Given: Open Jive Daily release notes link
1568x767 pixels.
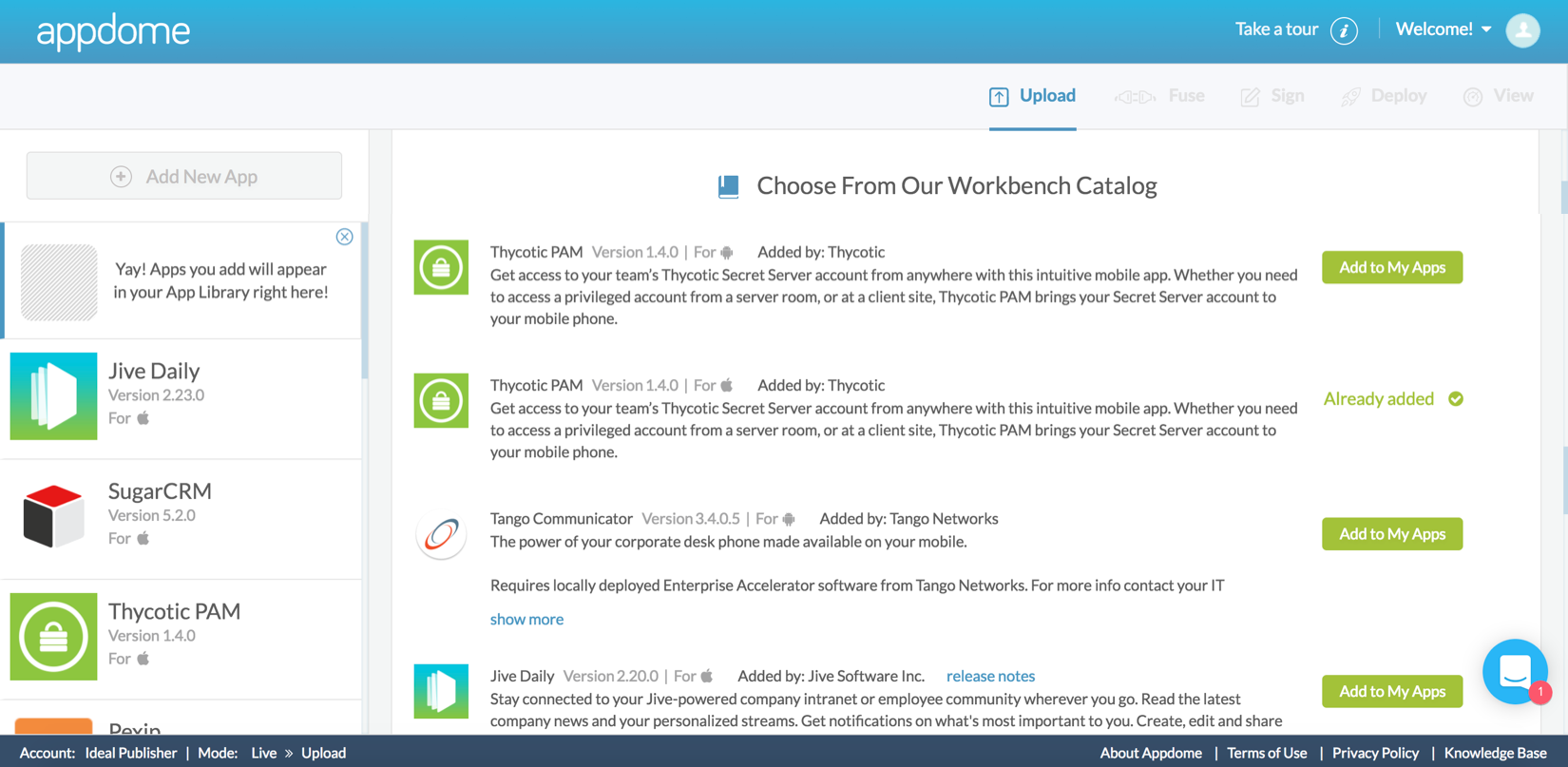Looking at the screenshot, I should coord(990,677).
